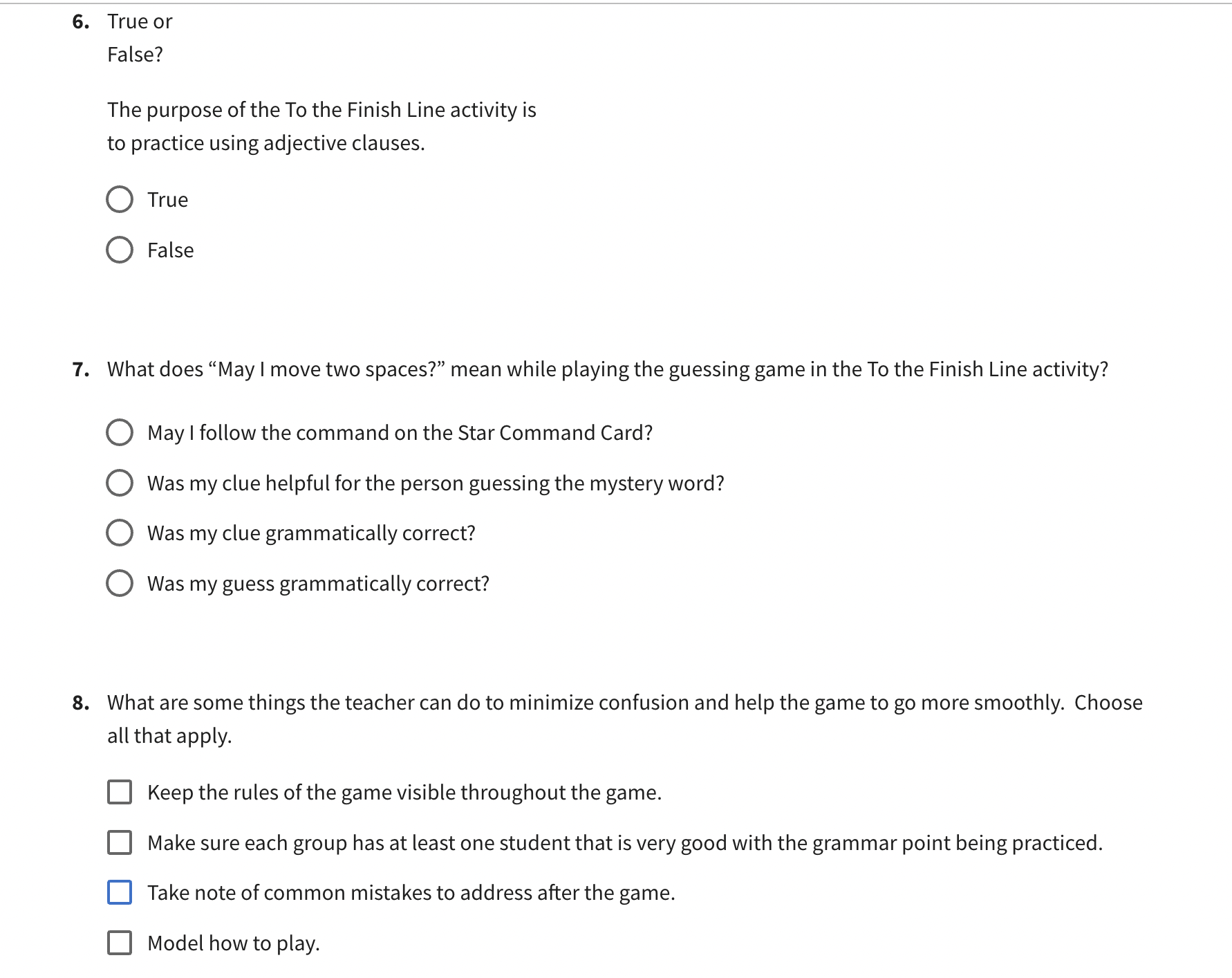Select radio 'Was my clue grammatically correct?'
Screen dimensions: 1232x978
click(x=120, y=533)
